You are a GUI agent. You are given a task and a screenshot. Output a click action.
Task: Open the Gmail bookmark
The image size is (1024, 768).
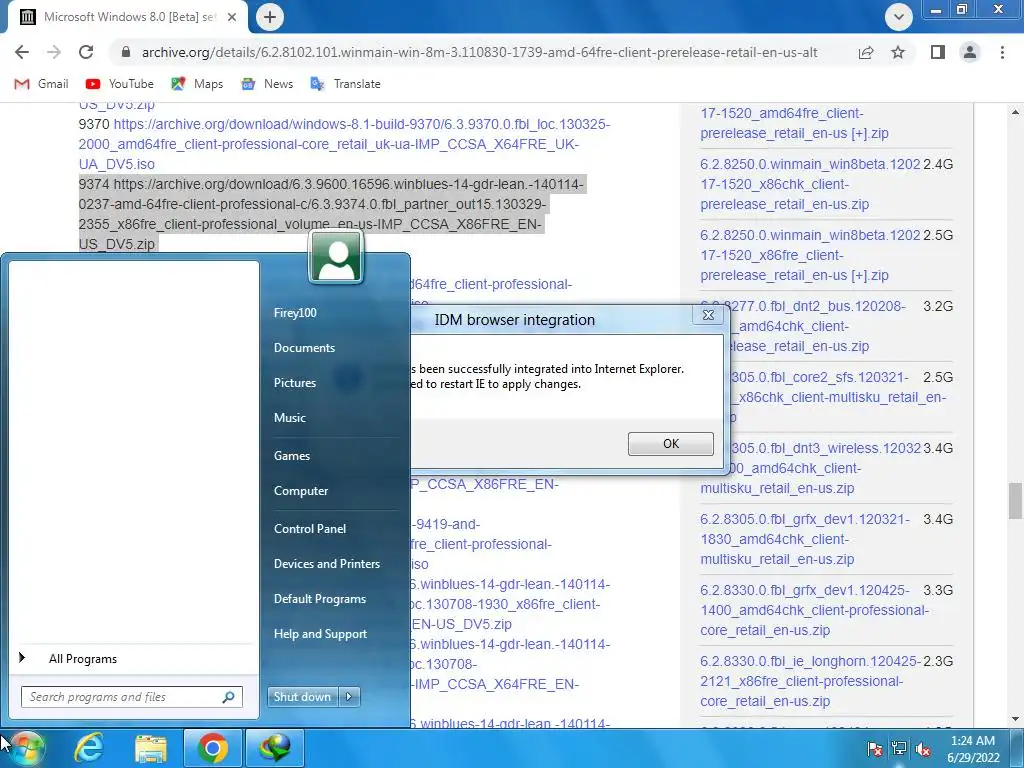42,84
